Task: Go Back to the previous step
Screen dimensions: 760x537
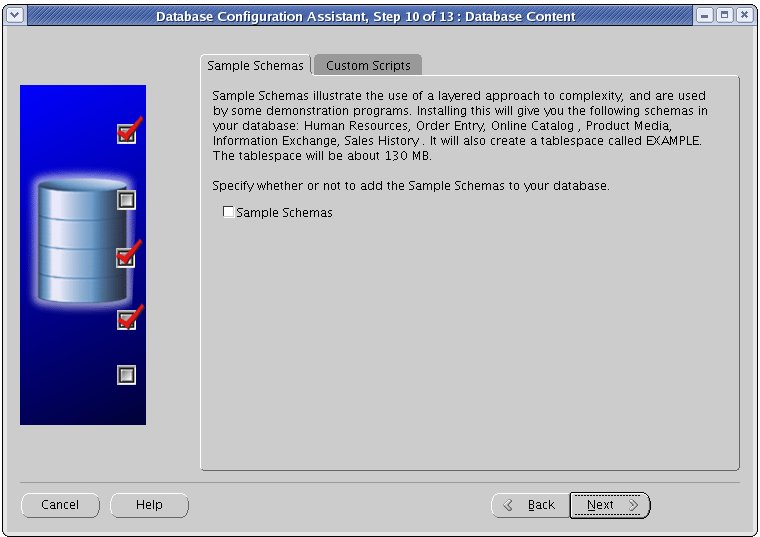Action: (529, 505)
